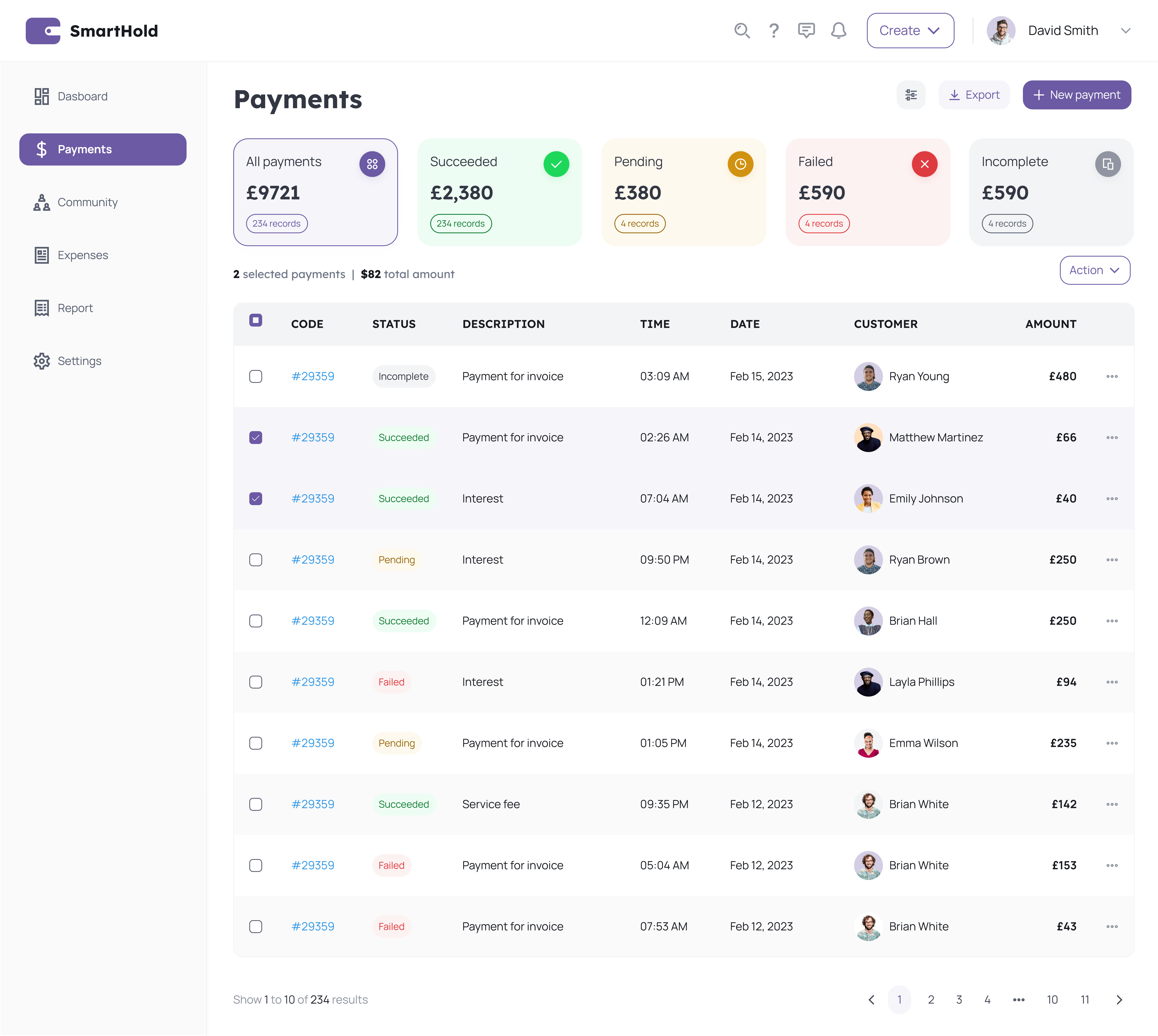Go to Expenses in the sidebar
1158x1036 pixels.
tap(82, 255)
